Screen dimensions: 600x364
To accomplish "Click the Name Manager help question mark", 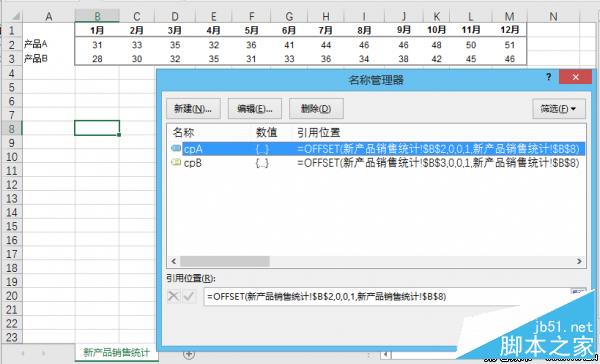I will pyautogui.click(x=549, y=77).
